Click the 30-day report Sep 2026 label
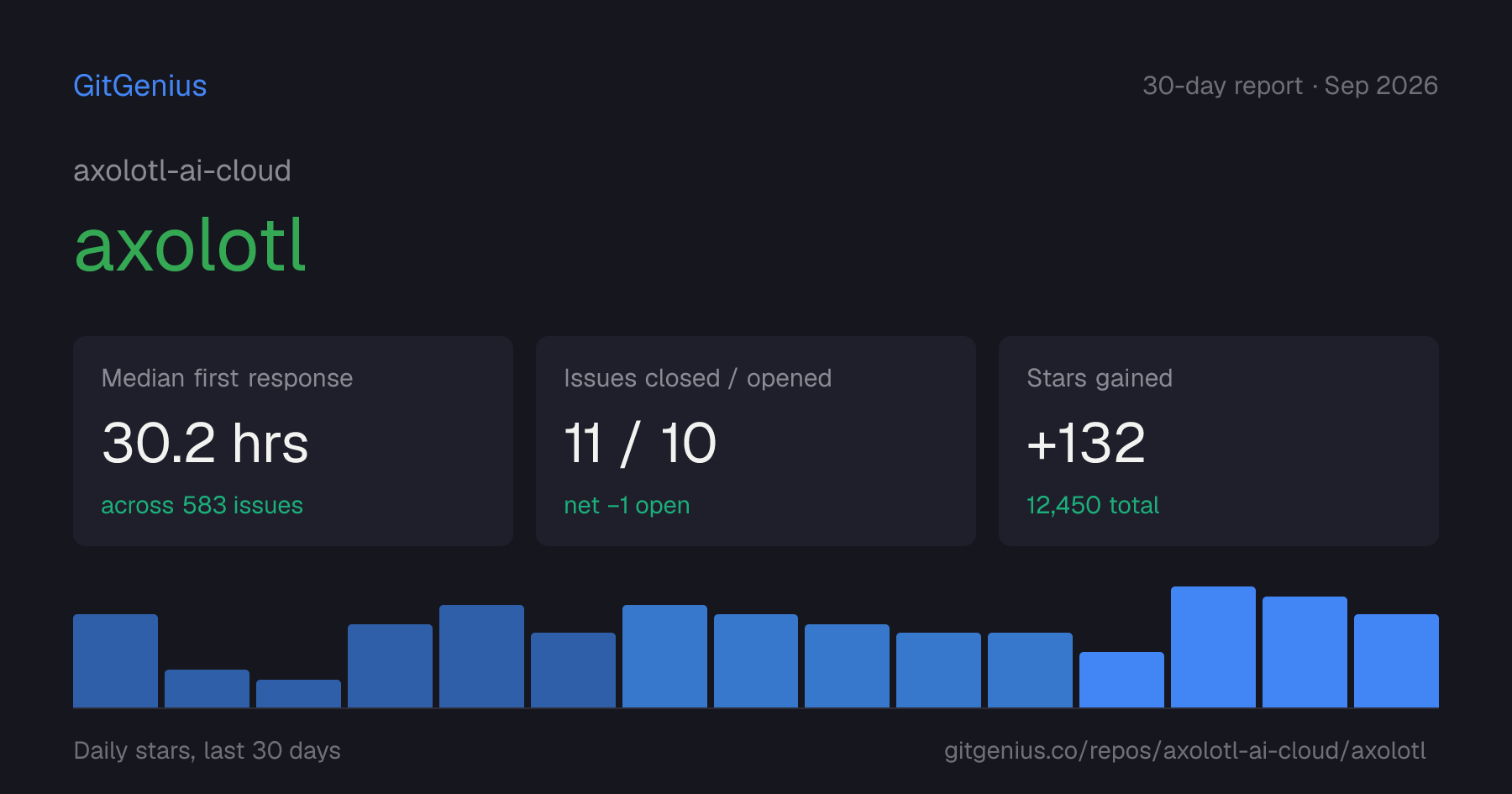This screenshot has width=1512, height=794. tap(1290, 86)
